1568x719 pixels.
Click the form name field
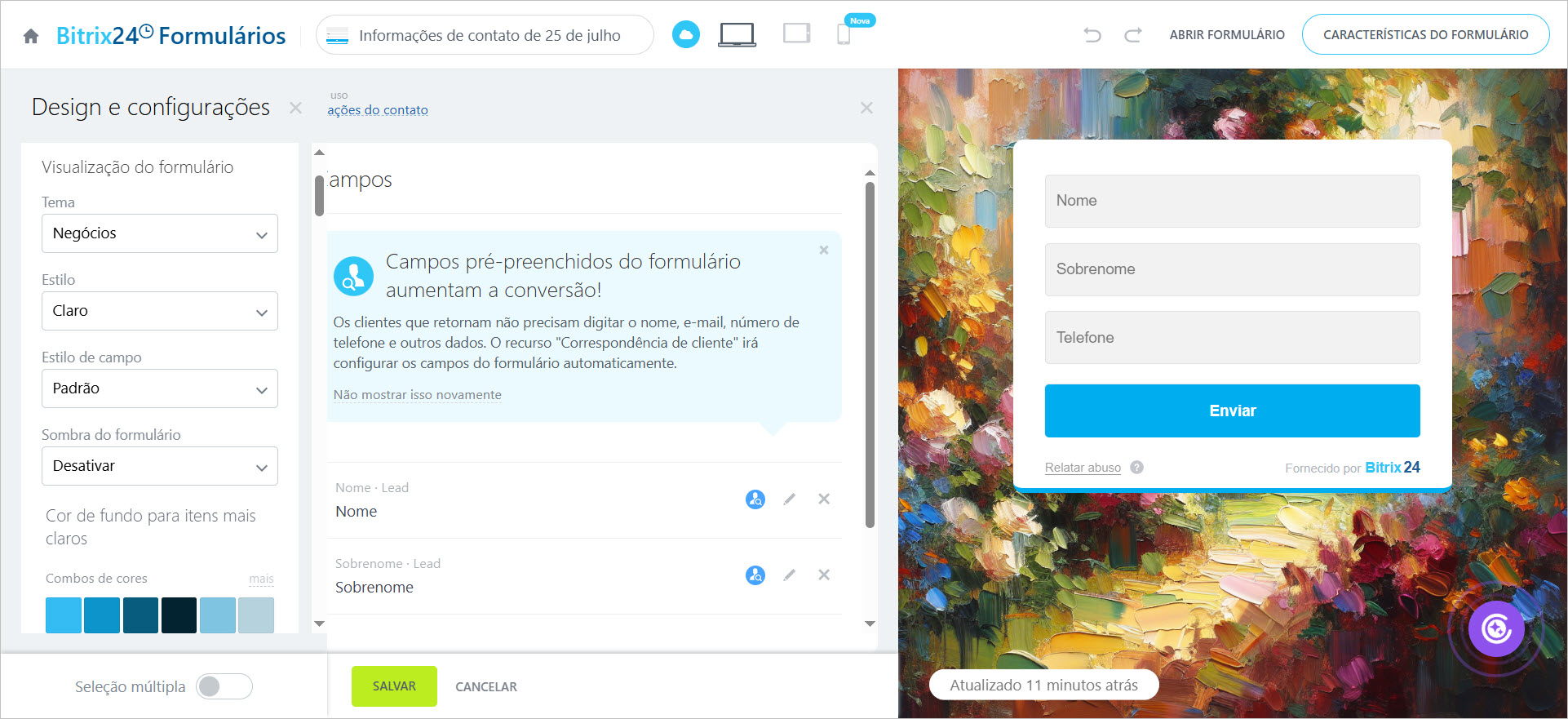pos(485,35)
